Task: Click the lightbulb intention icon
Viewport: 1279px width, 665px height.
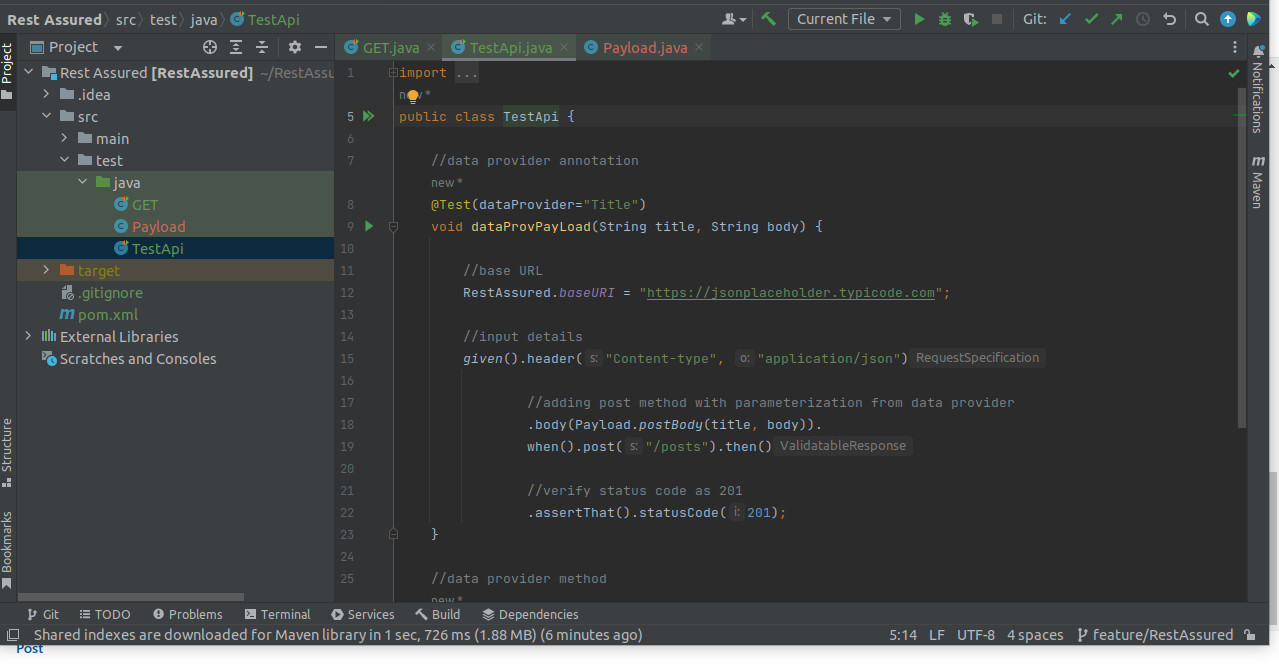Action: pos(412,96)
